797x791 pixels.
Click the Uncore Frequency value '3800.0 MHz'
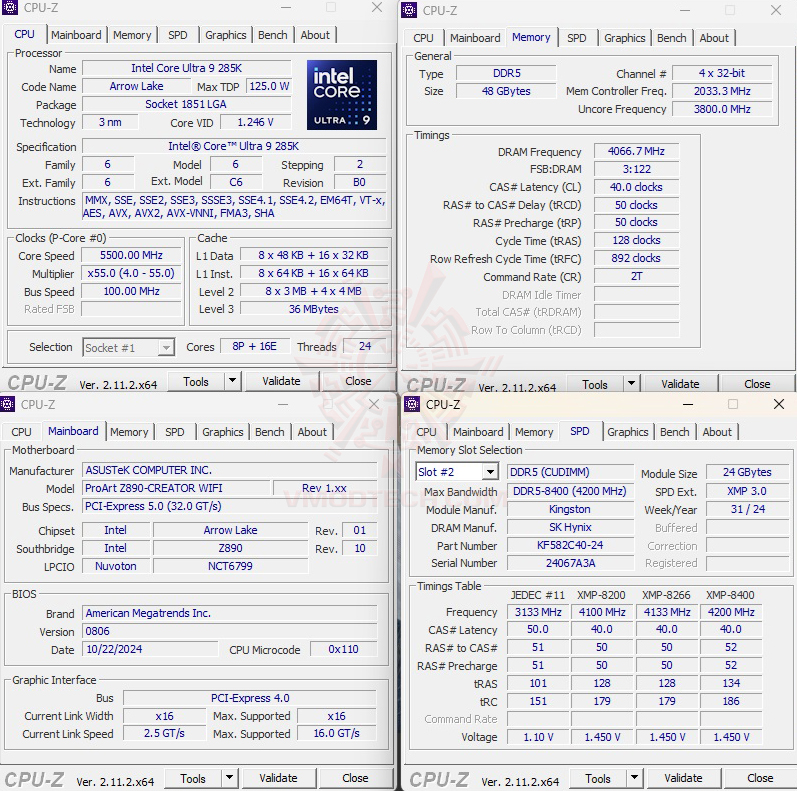[x=722, y=109]
